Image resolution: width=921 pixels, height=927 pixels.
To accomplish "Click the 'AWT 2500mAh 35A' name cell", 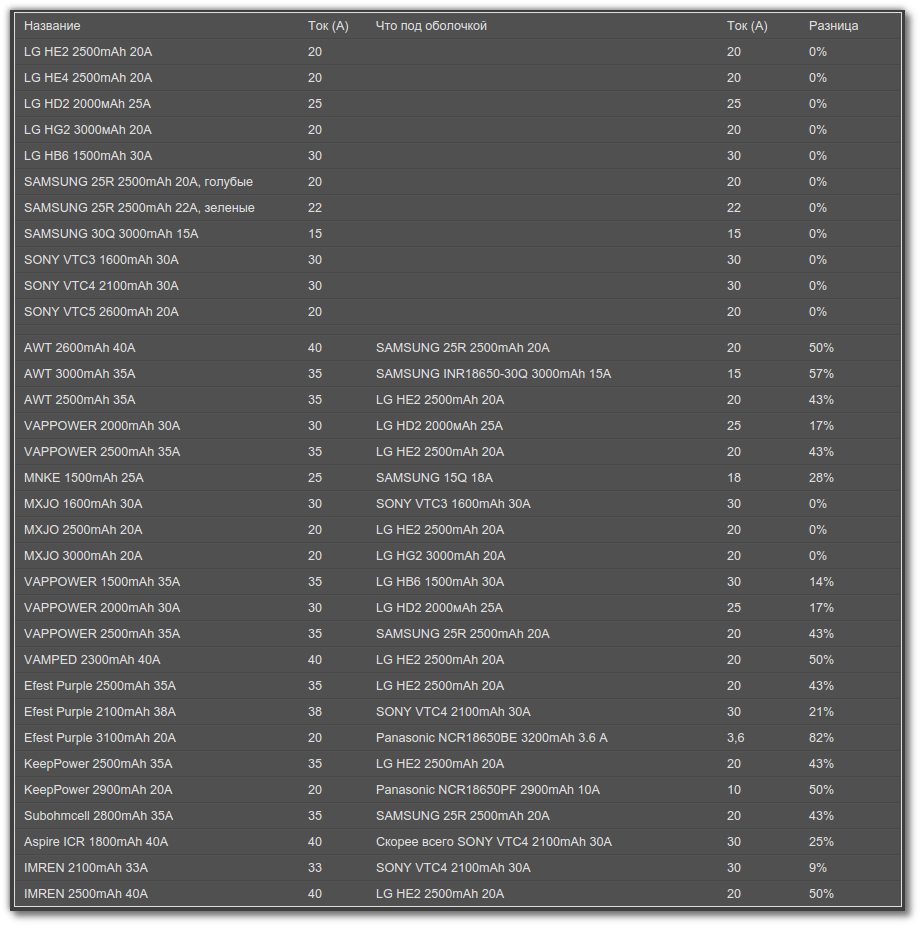I will 80,400.
